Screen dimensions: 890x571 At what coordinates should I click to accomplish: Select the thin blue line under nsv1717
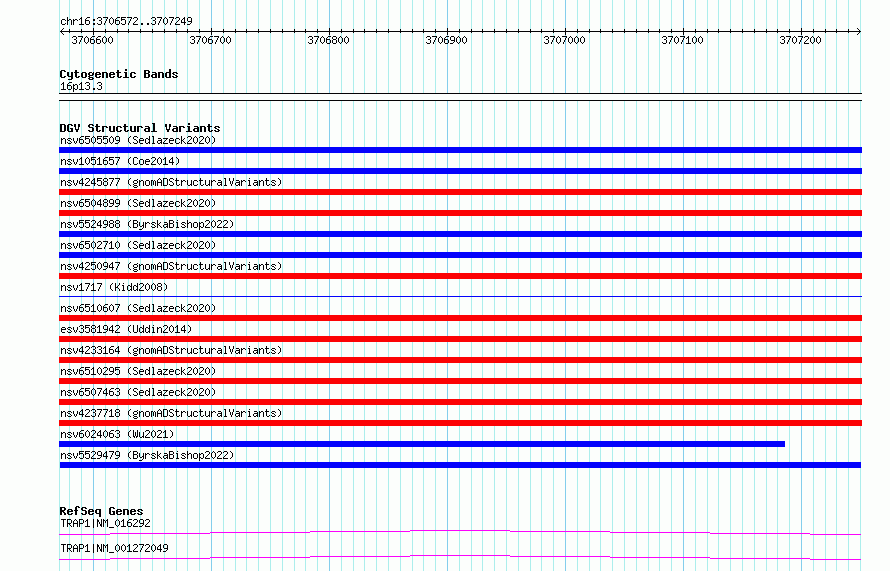460,296
